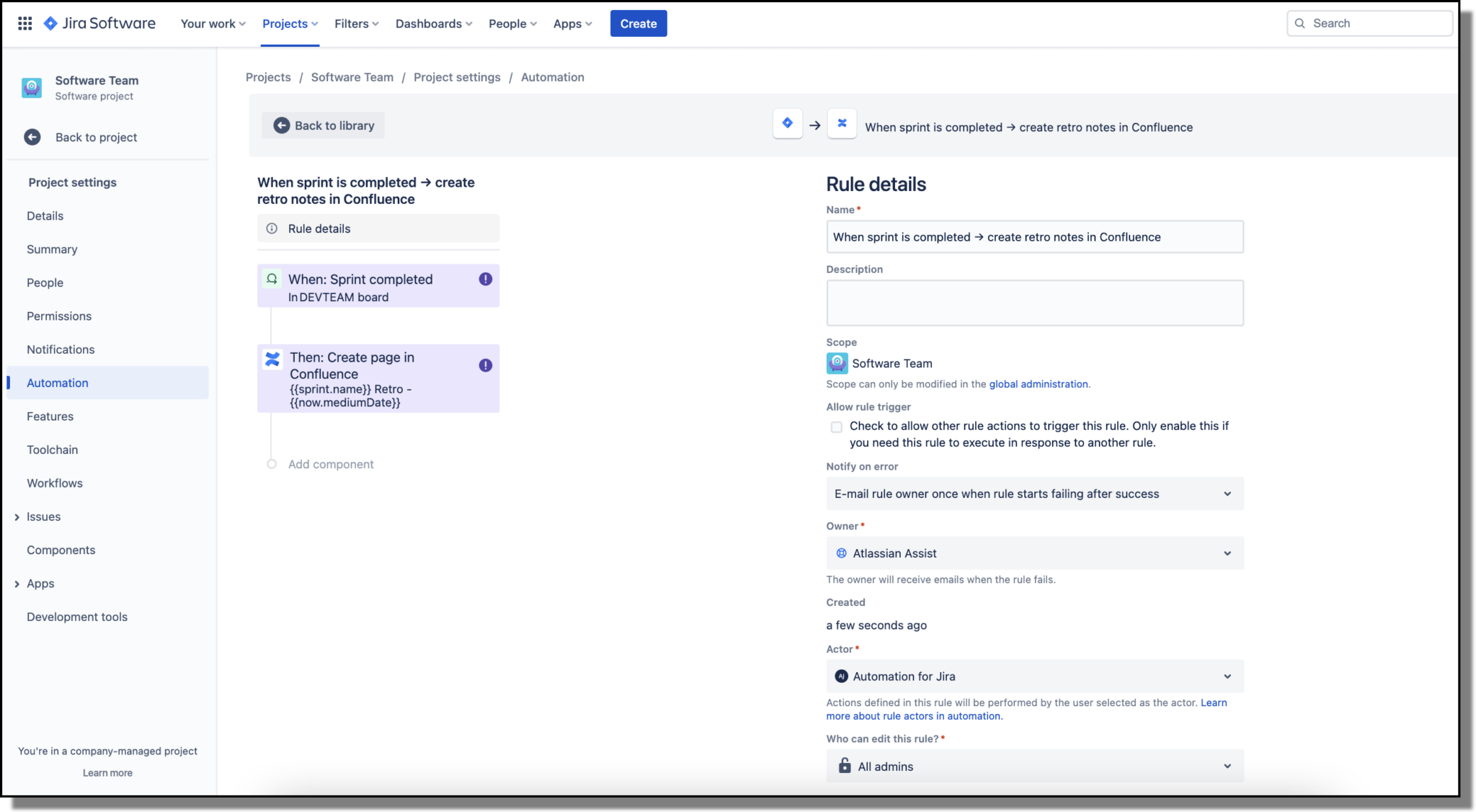This screenshot has height=812, width=1476.
Task: Open the global administration link
Action: 1038,384
